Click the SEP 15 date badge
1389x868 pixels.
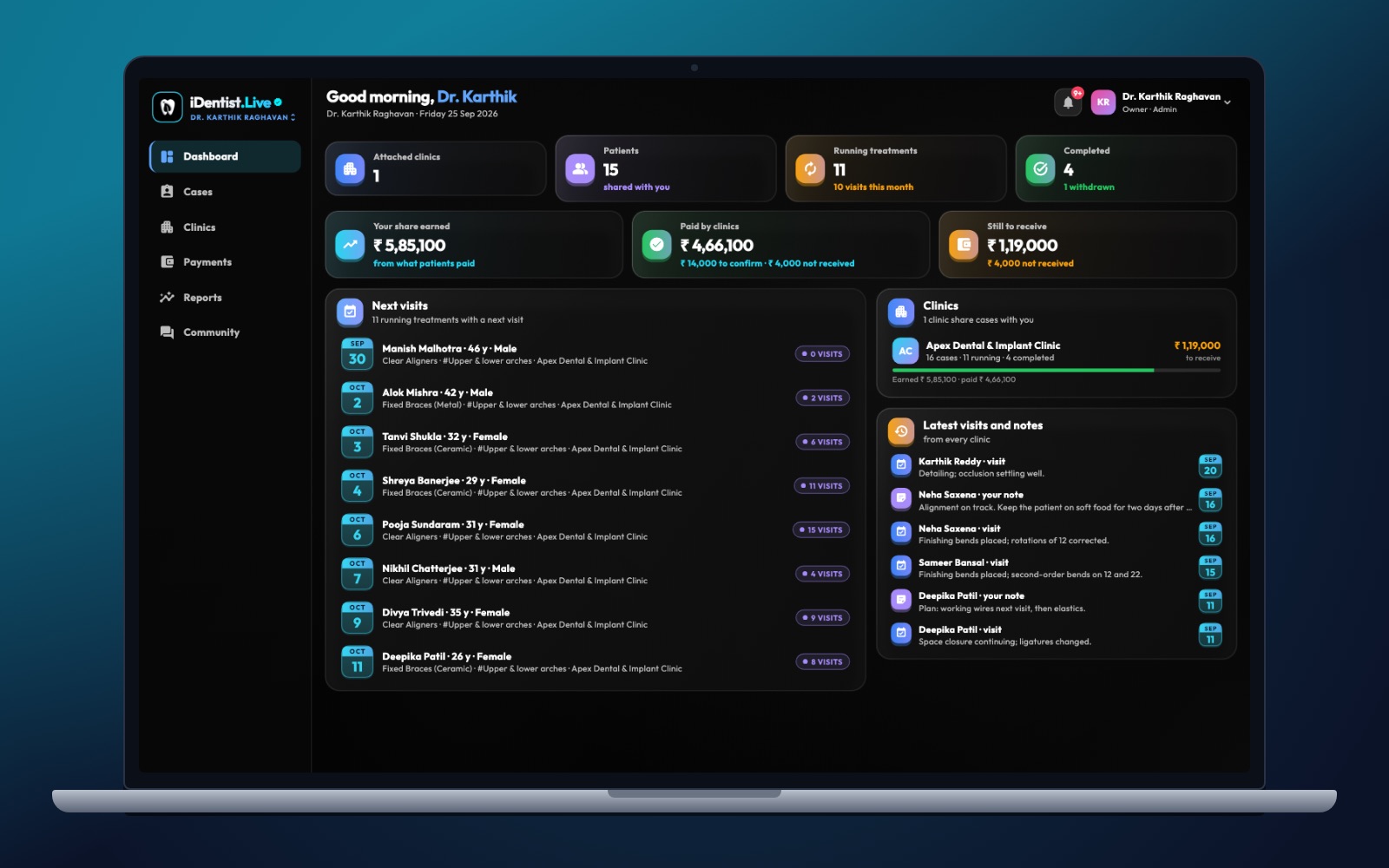coord(1210,569)
